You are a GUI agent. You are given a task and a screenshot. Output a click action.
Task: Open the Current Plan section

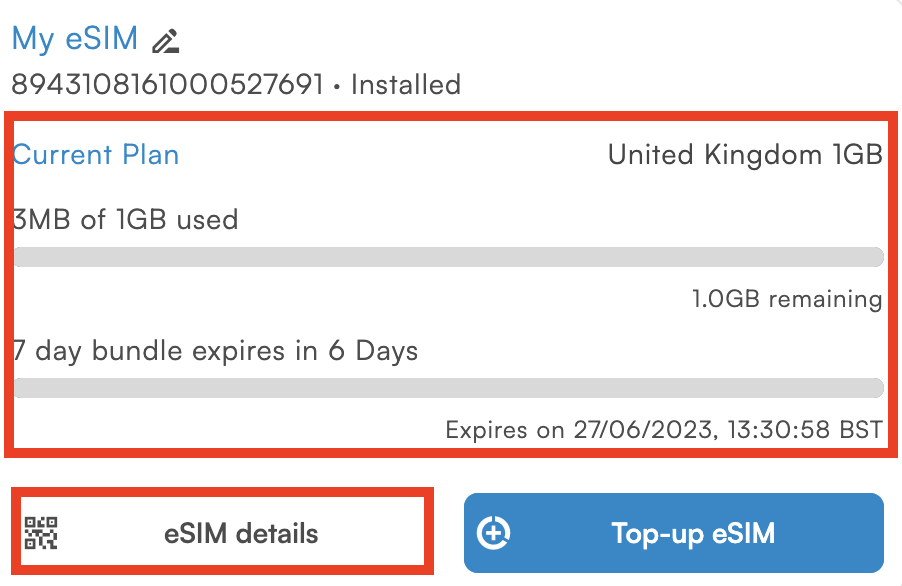click(x=95, y=155)
